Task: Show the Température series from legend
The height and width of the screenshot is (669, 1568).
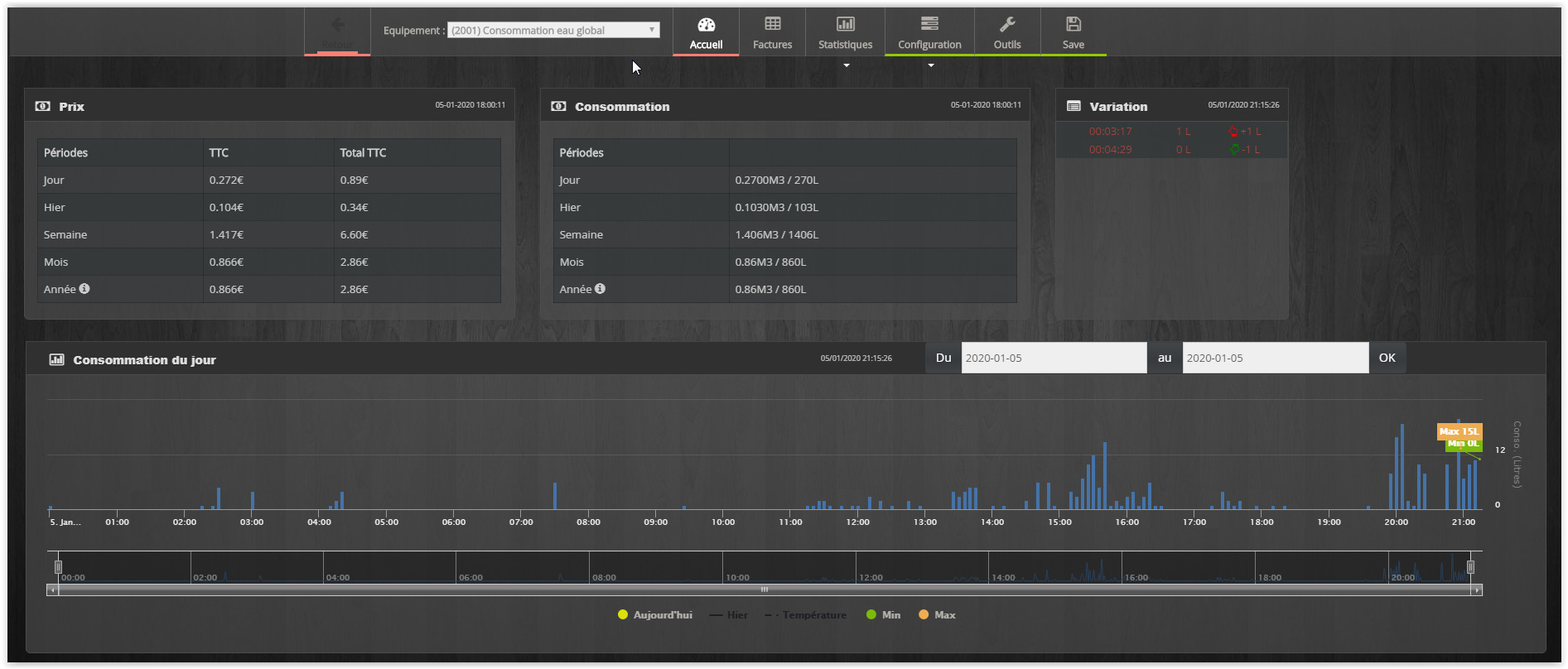Action: (x=806, y=615)
